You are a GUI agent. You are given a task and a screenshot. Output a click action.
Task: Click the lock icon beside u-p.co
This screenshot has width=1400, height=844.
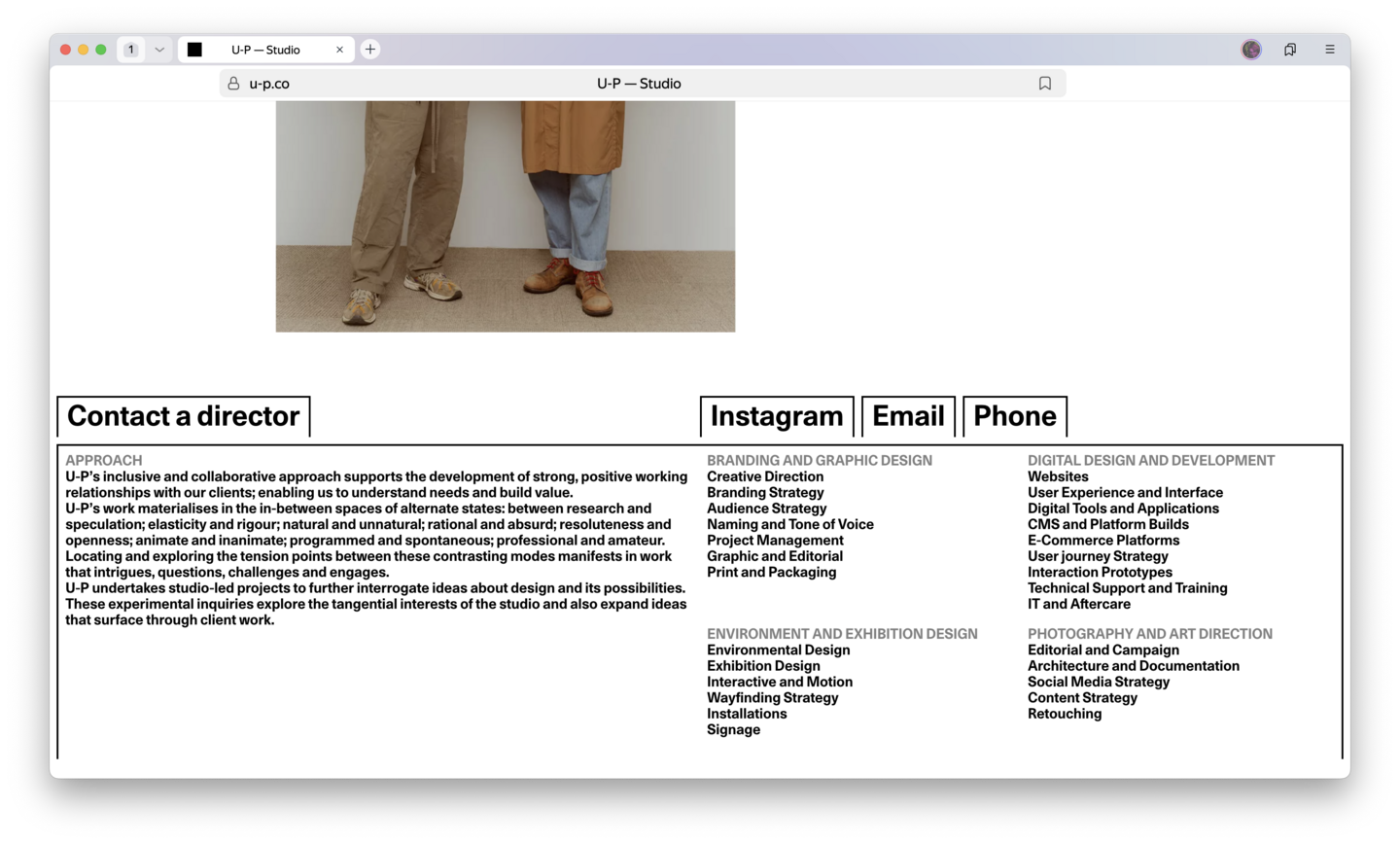233,84
